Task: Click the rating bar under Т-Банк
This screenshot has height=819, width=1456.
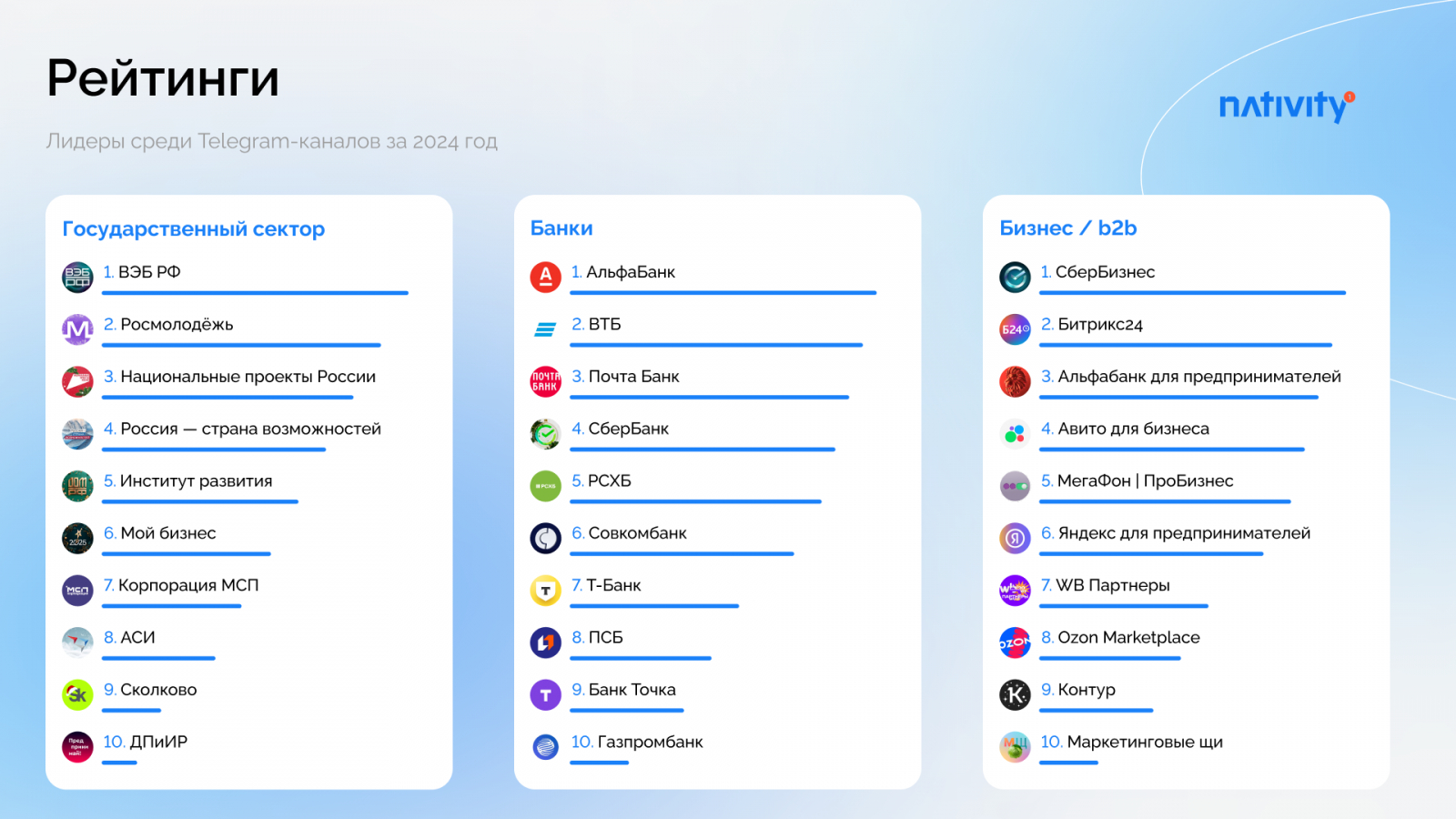Action: 654,606
